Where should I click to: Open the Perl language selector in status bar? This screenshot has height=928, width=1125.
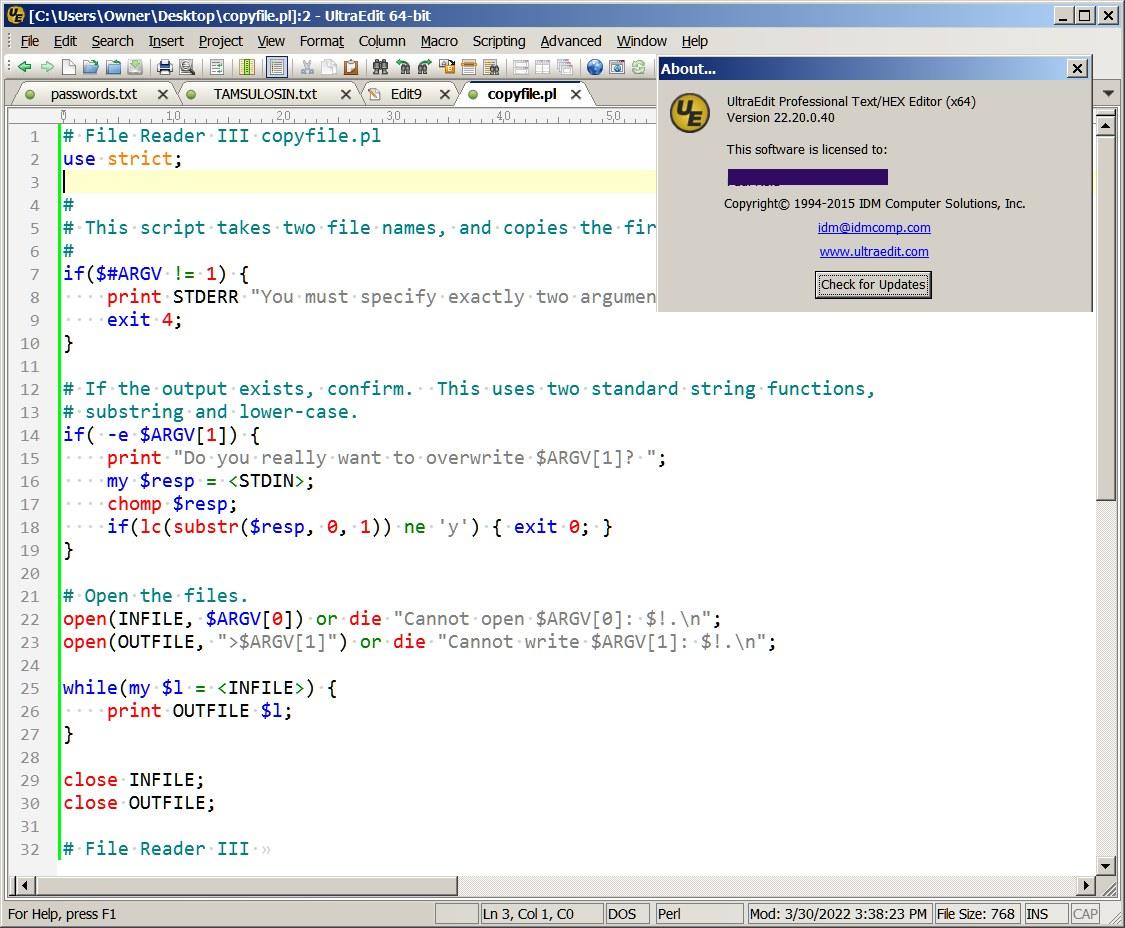[700, 914]
